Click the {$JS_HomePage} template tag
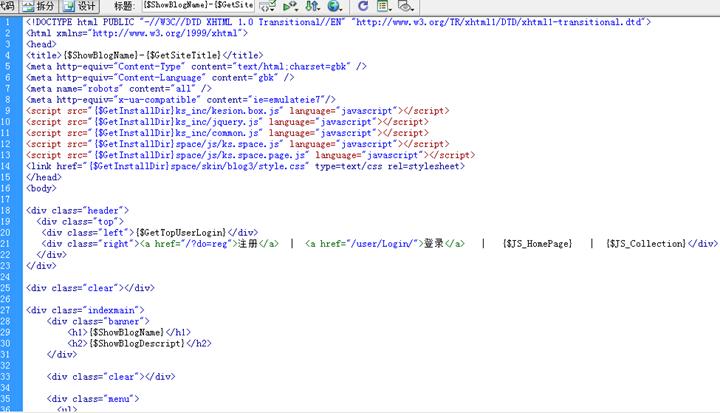 [x=537, y=244]
